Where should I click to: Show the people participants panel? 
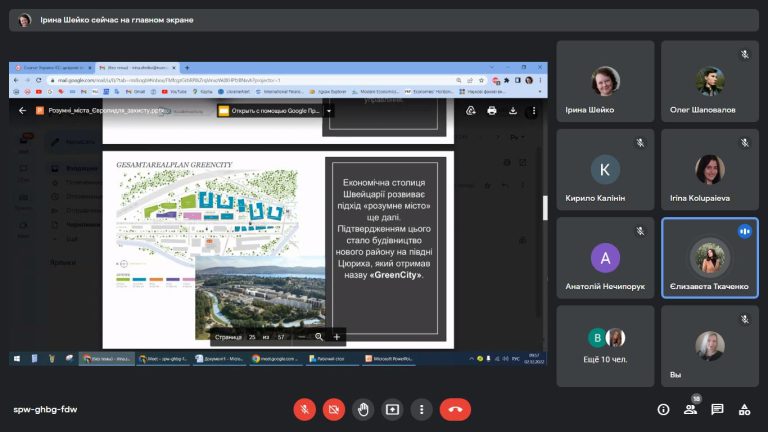(691, 409)
